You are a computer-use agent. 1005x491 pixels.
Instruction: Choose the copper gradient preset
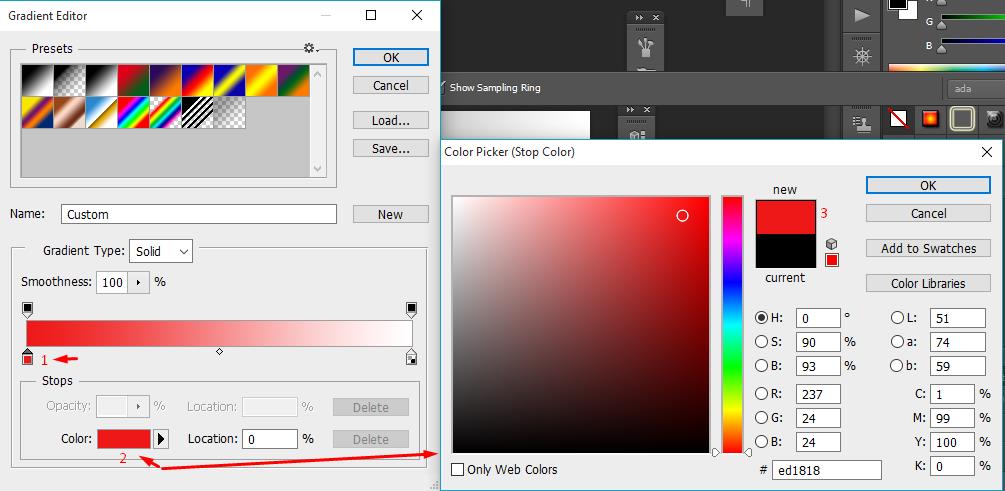(x=69, y=112)
